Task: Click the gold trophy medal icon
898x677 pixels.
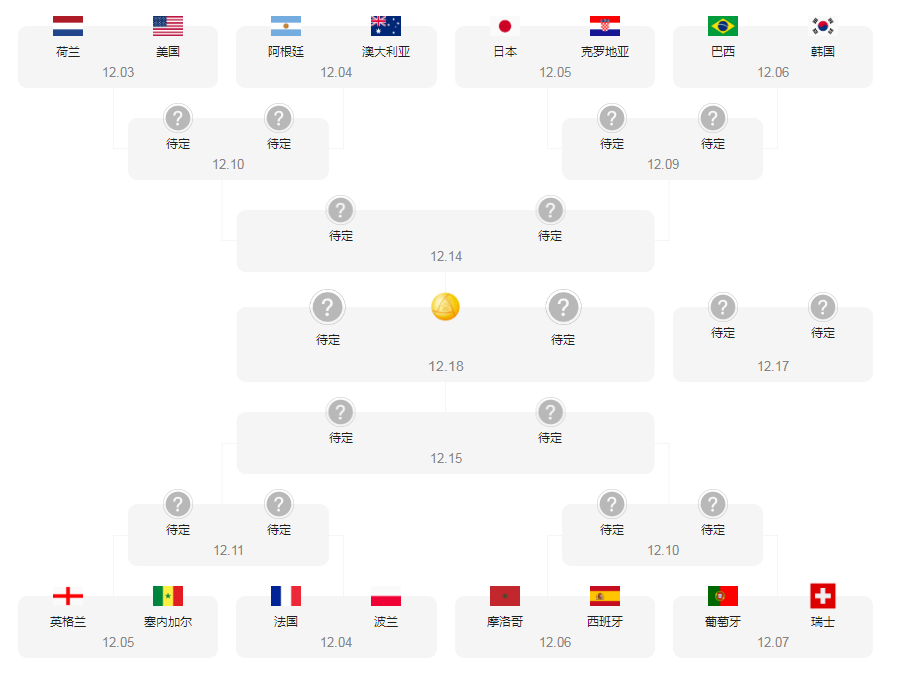Action: click(x=445, y=307)
